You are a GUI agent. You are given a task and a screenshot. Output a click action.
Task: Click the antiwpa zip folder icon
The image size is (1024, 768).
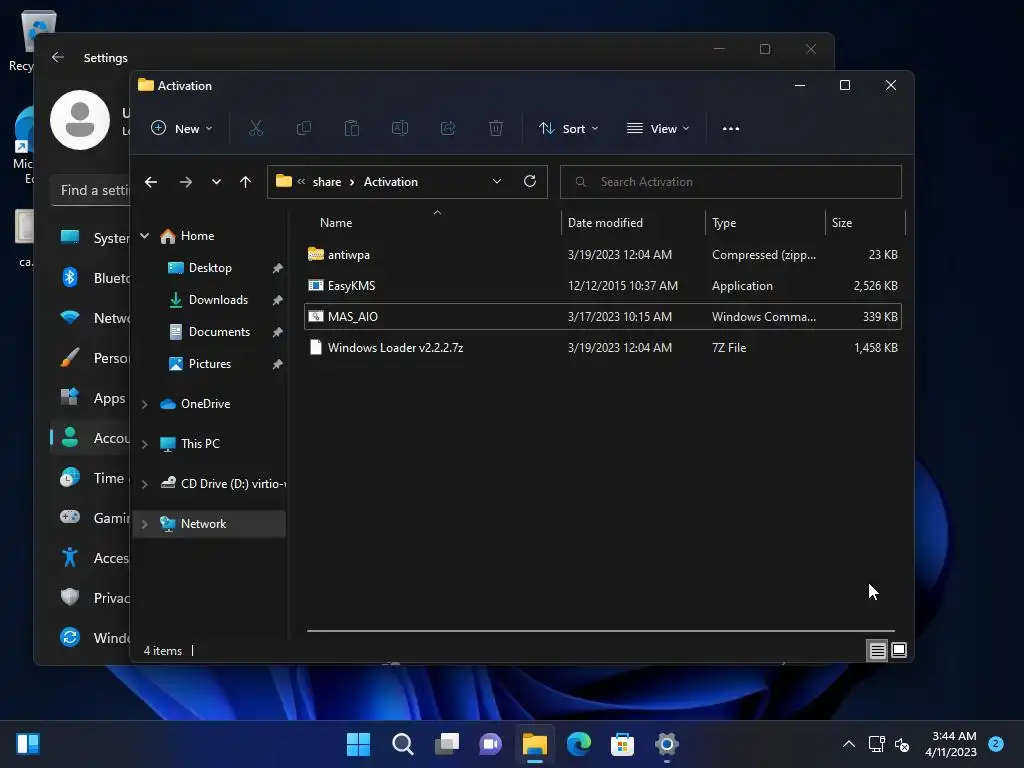click(x=315, y=254)
